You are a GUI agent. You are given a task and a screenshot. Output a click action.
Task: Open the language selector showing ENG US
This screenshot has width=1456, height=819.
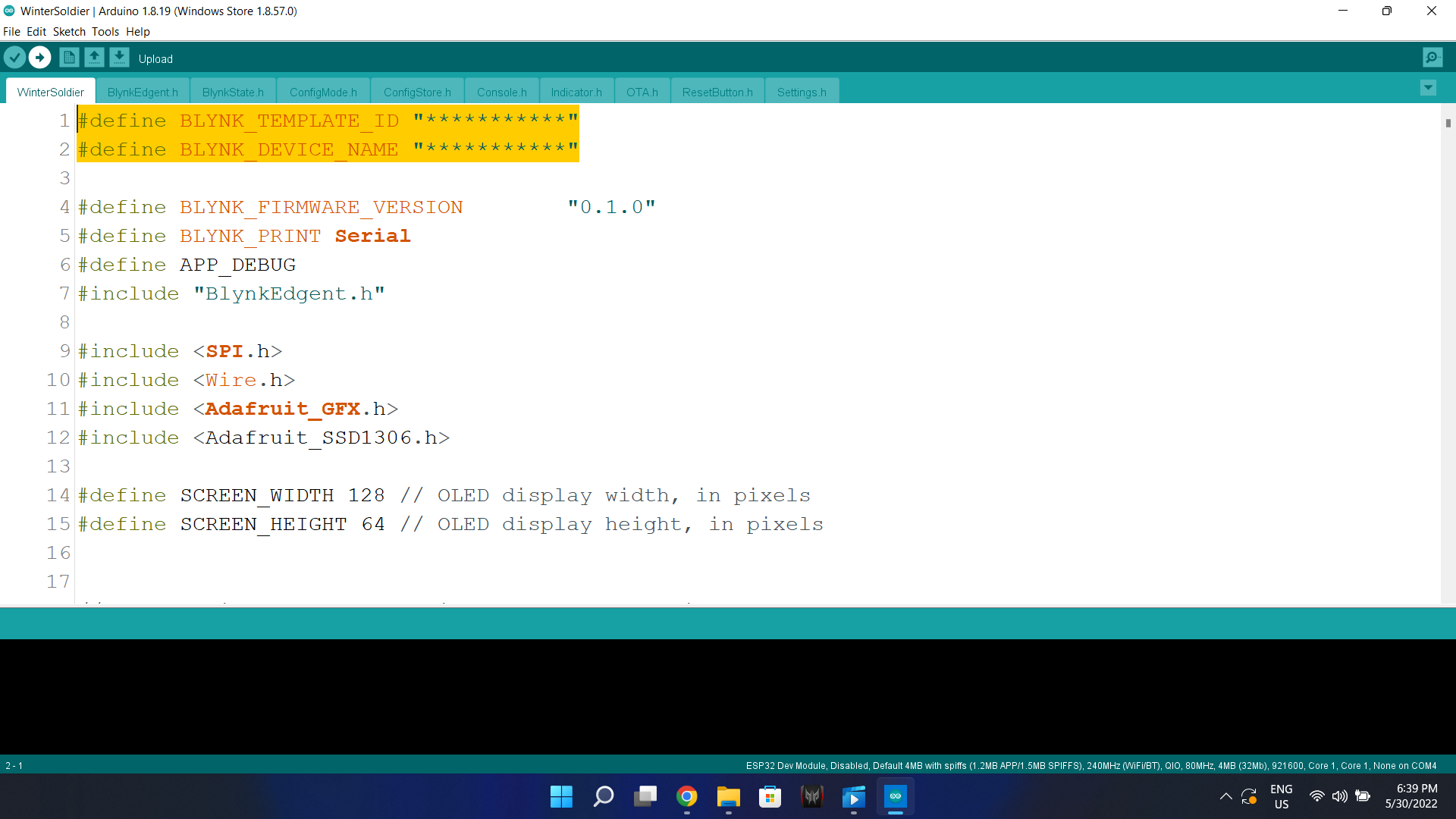pyautogui.click(x=1281, y=796)
